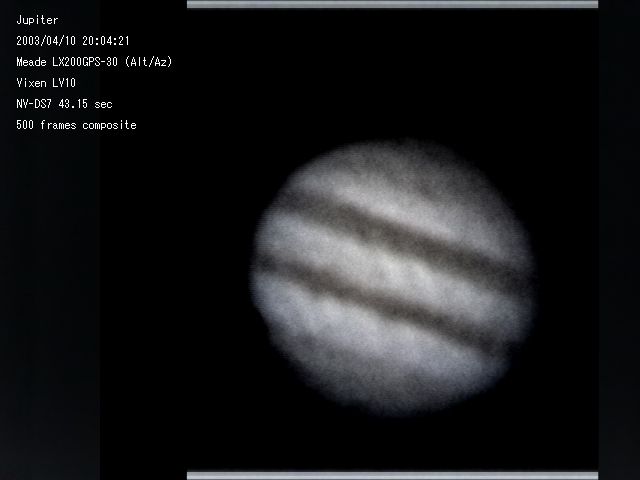The width and height of the screenshot is (640, 480).
Task: Click the '500 frames composite' text
Action: click(76, 125)
